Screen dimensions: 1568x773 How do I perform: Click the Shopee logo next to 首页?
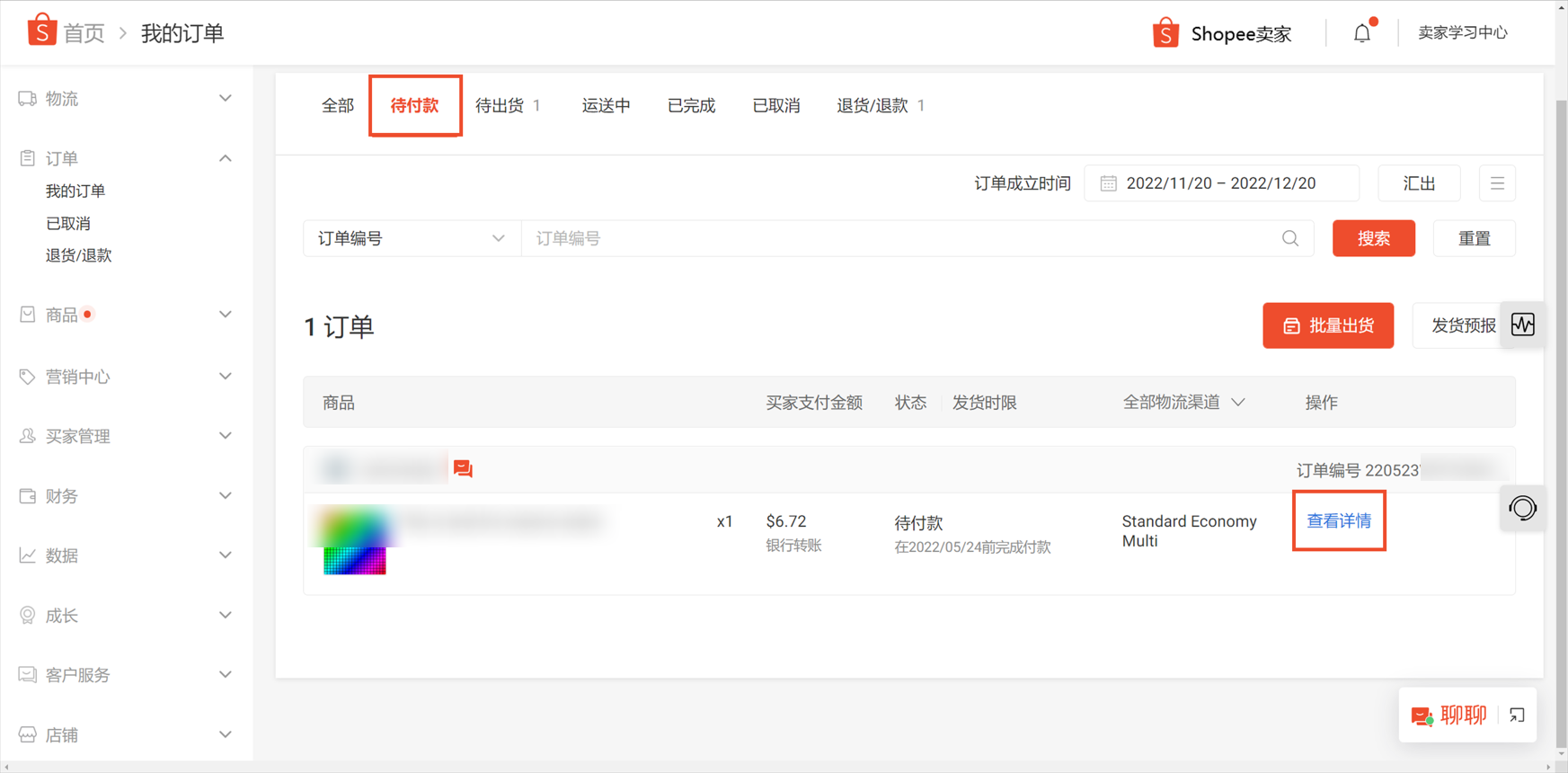[41, 30]
